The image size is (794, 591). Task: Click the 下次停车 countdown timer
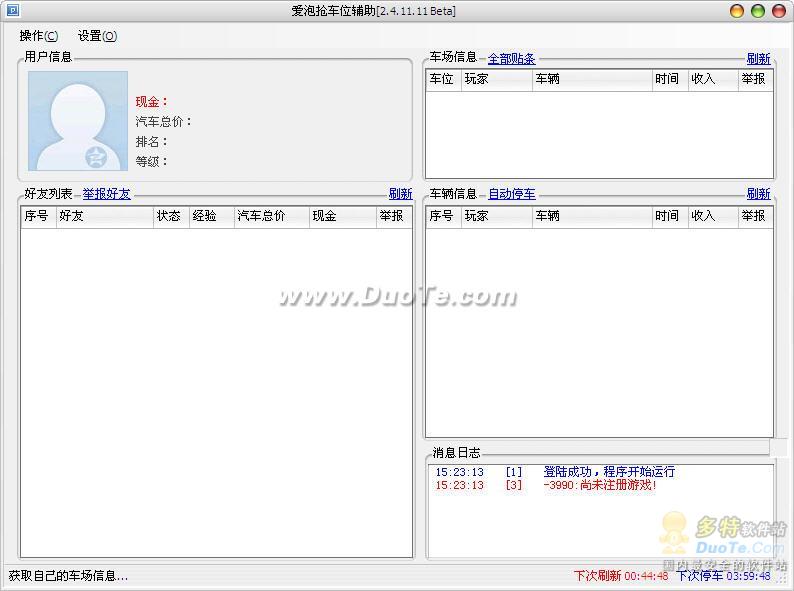coord(724,576)
